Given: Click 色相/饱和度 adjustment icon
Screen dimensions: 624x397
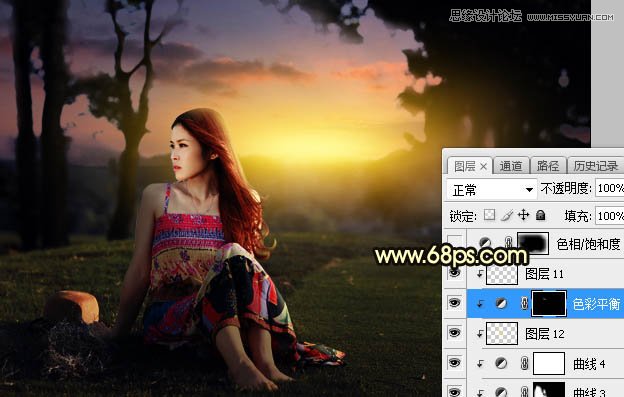Looking at the screenshot, I should tap(485, 243).
